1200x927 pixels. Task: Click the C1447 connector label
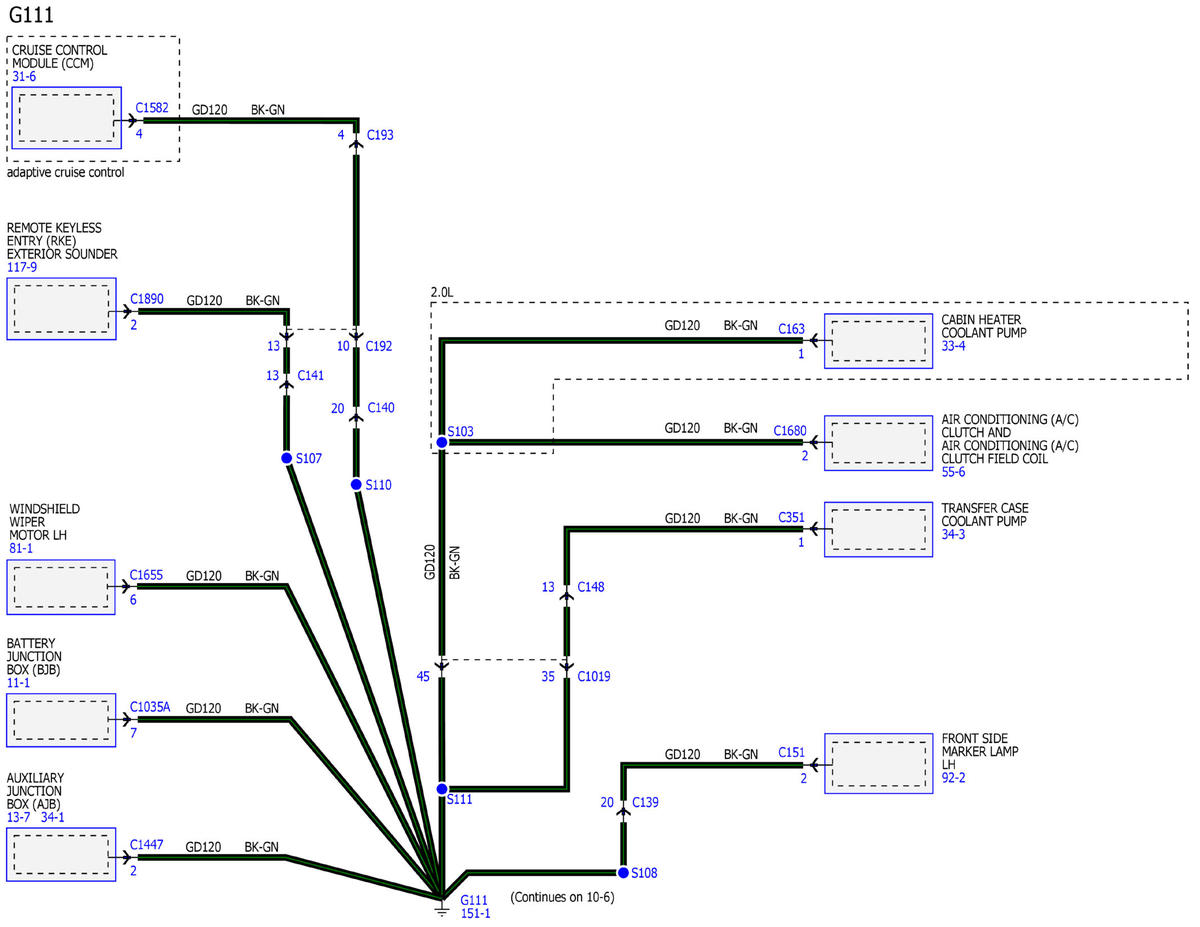pyautogui.click(x=146, y=846)
